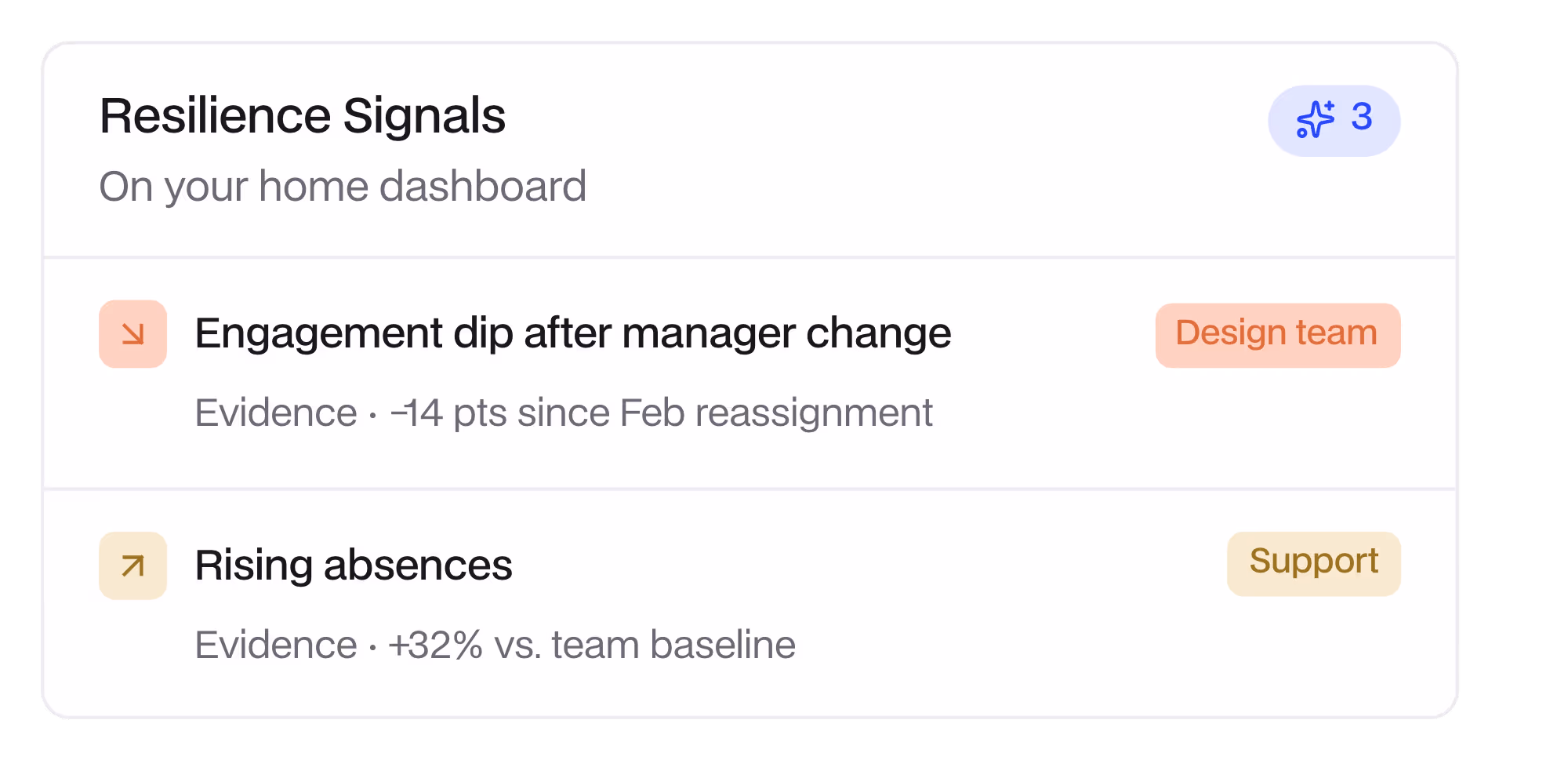Click the downward arrow engagement dip icon

[x=133, y=334]
